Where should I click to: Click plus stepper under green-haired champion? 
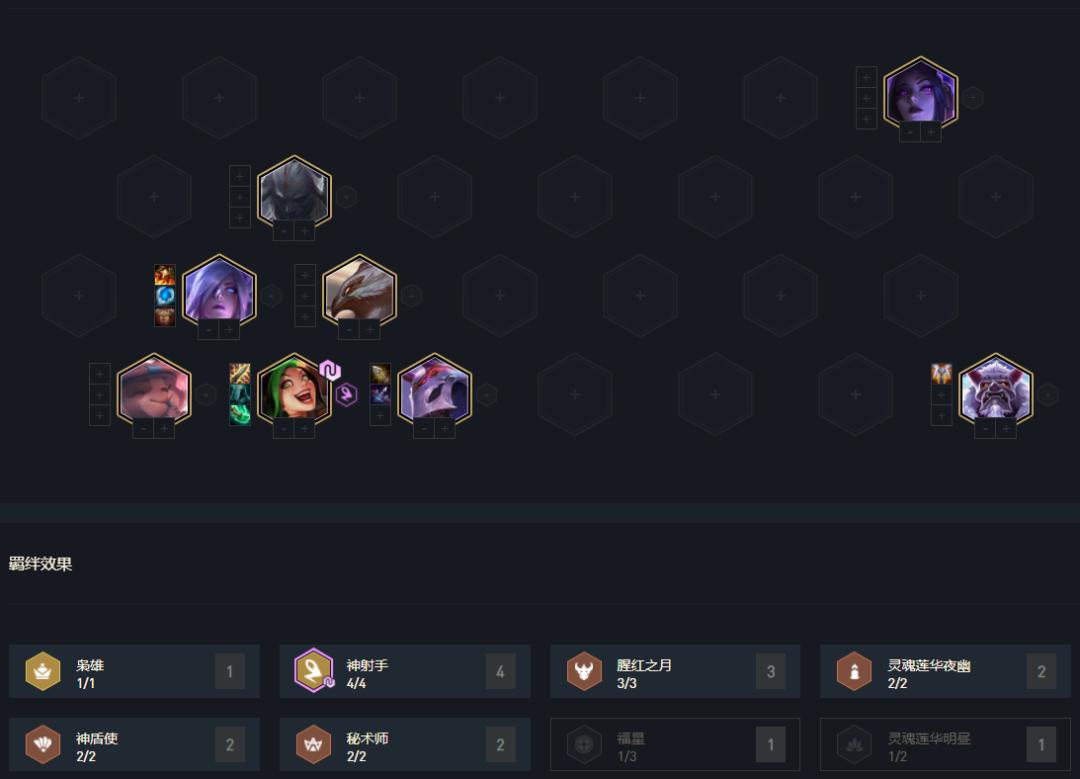pos(304,428)
